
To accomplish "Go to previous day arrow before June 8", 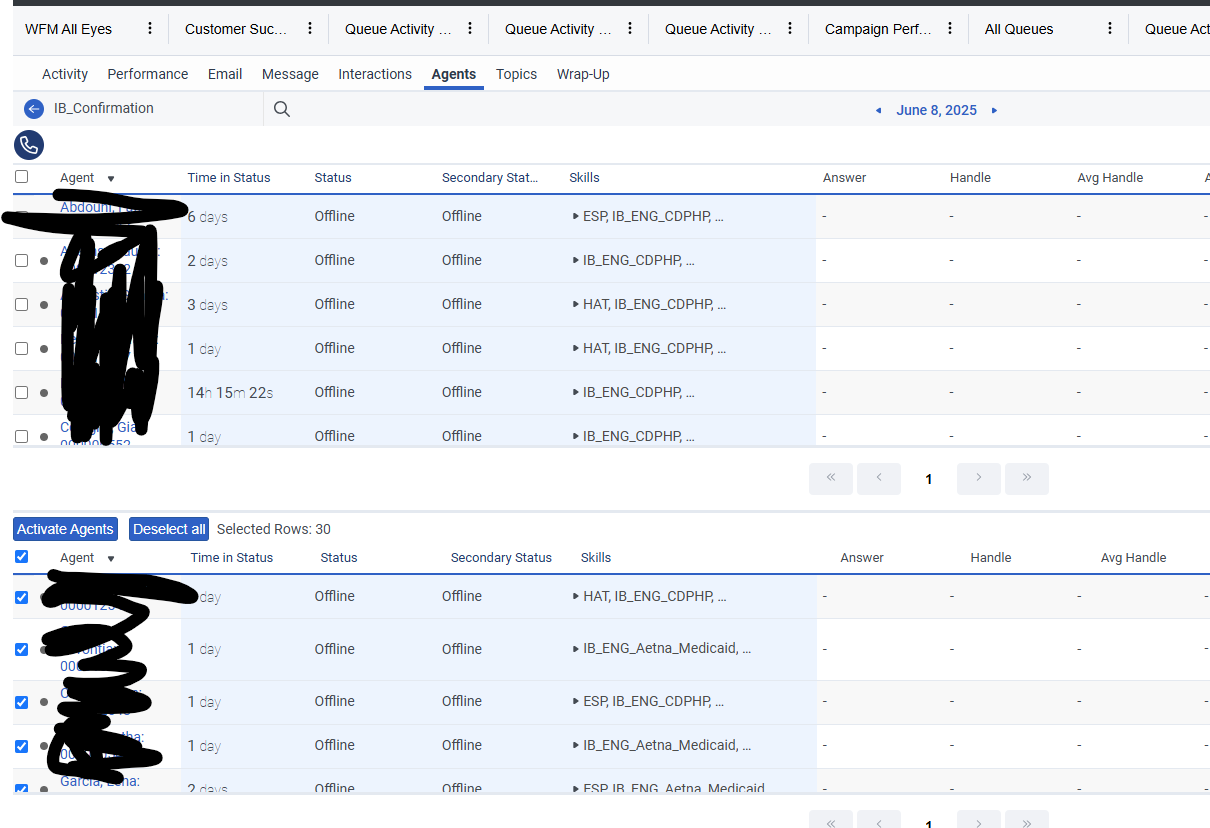I will (x=878, y=110).
